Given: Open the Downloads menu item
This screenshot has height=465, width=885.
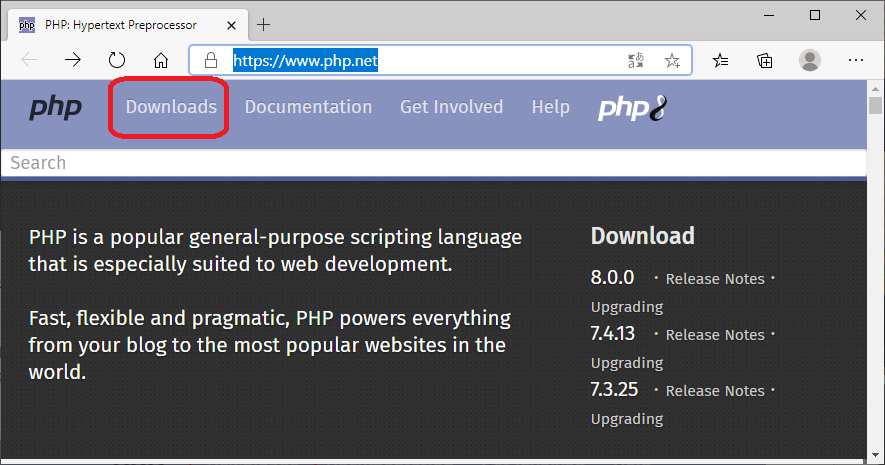Looking at the screenshot, I should tap(171, 107).
